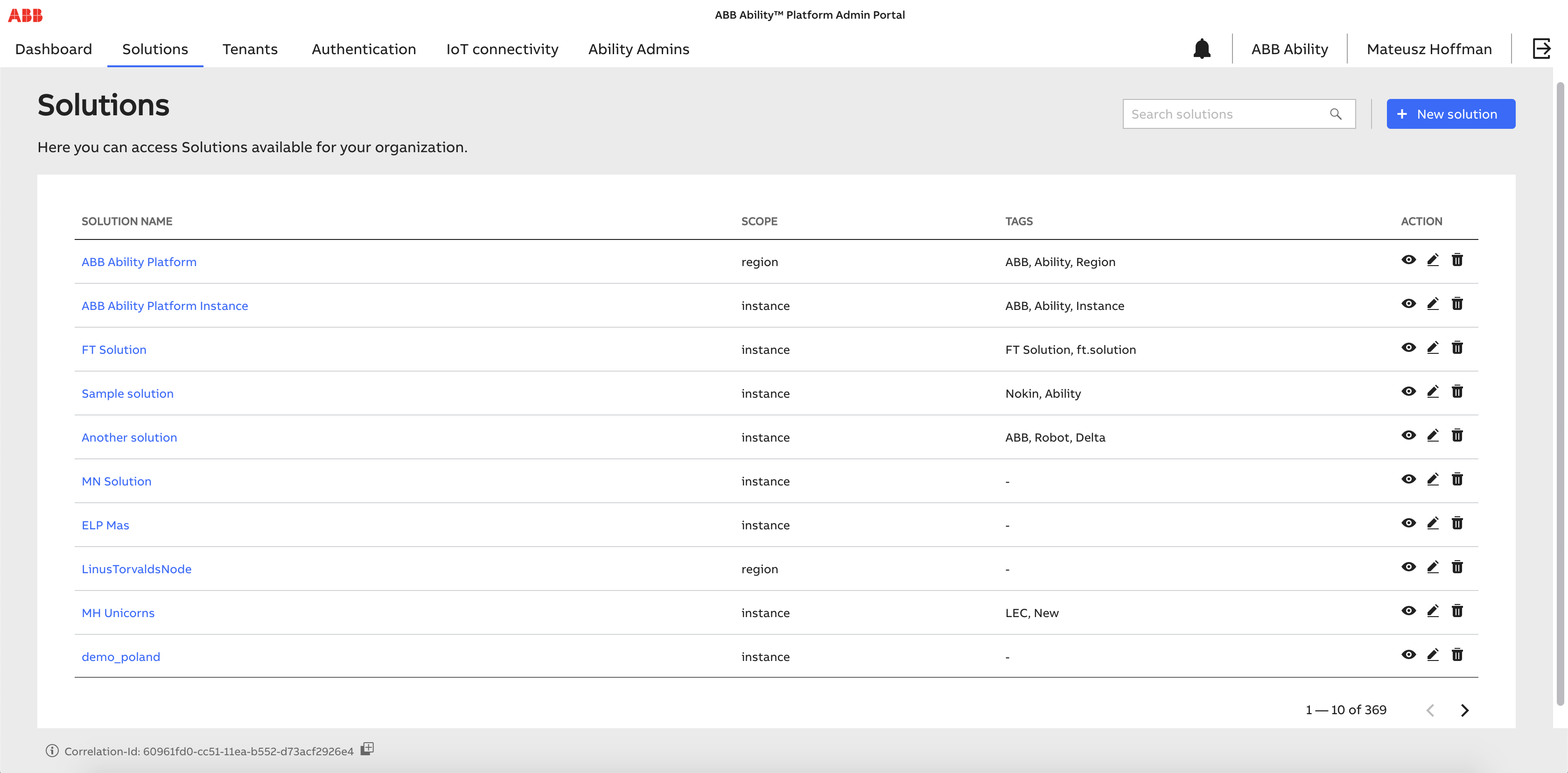The width and height of the screenshot is (1568, 773).
Task: Edit the ABB Ability Platform solution
Action: [1433, 260]
